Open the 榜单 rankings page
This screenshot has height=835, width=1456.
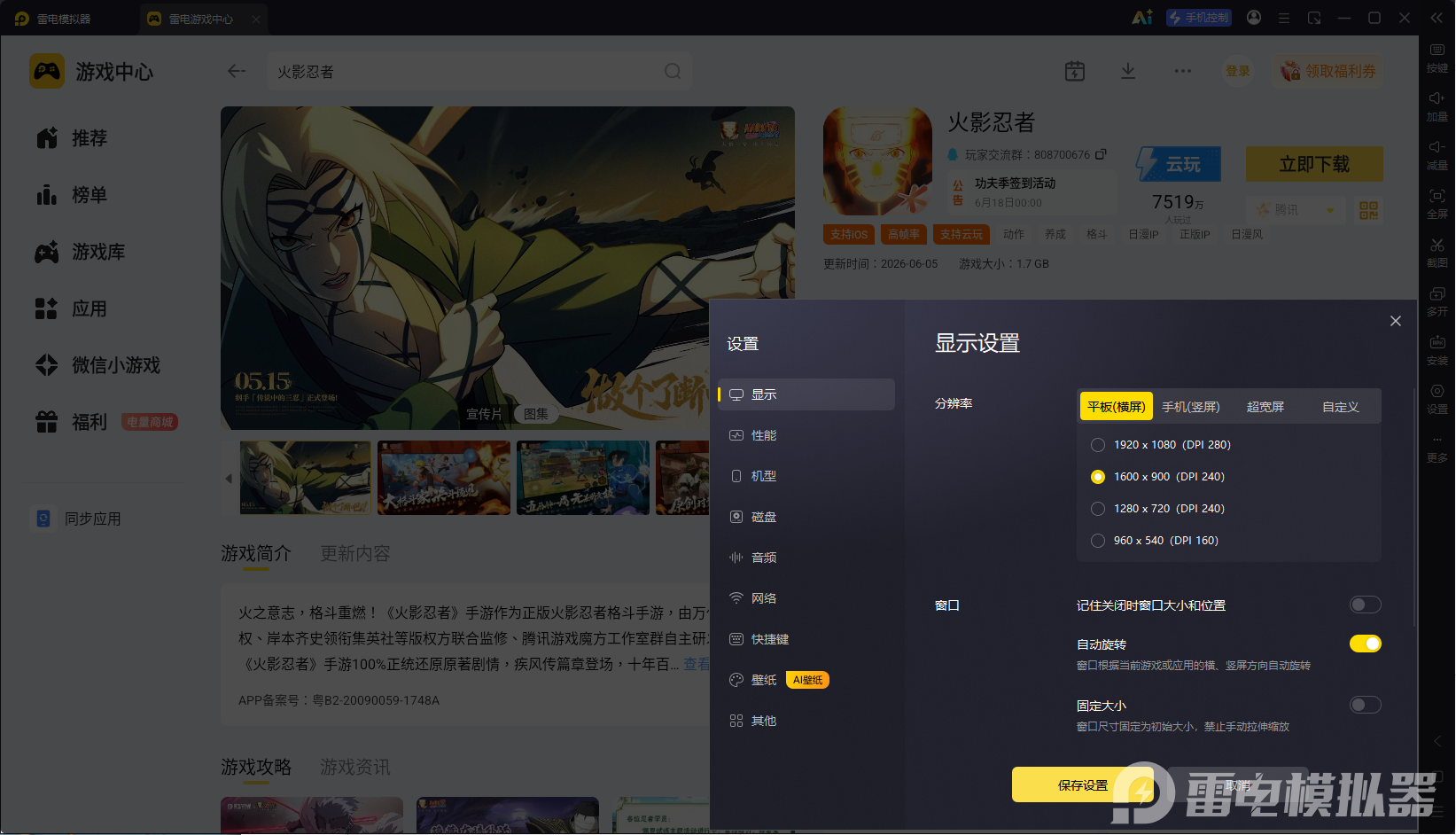[72, 195]
